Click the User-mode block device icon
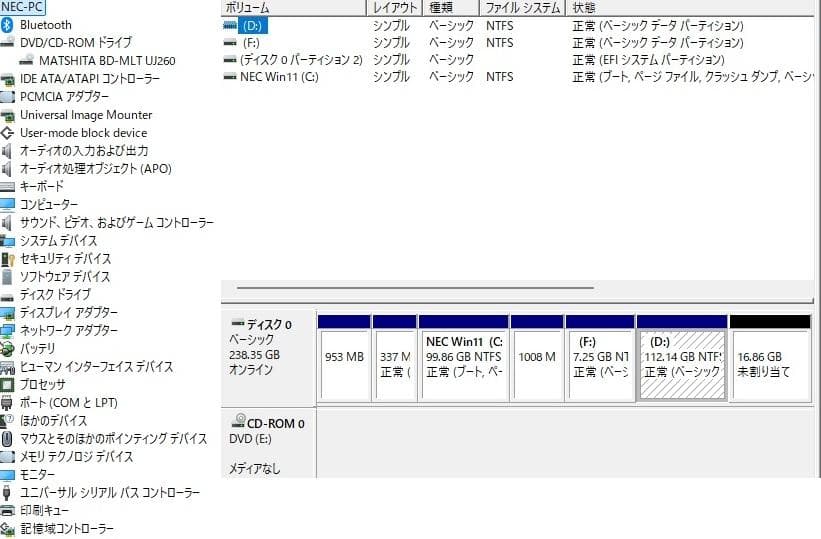821x539 pixels. pyautogui.click(x=7, y=133)
